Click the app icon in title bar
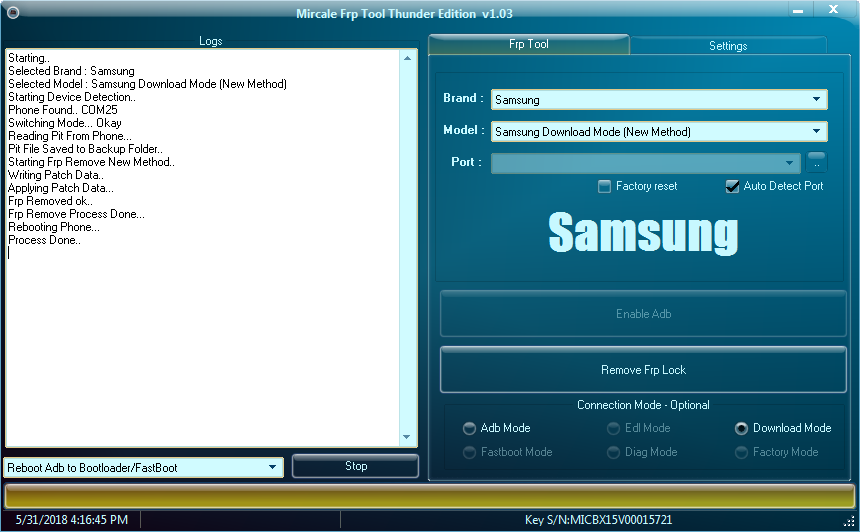 pos(13,12)
